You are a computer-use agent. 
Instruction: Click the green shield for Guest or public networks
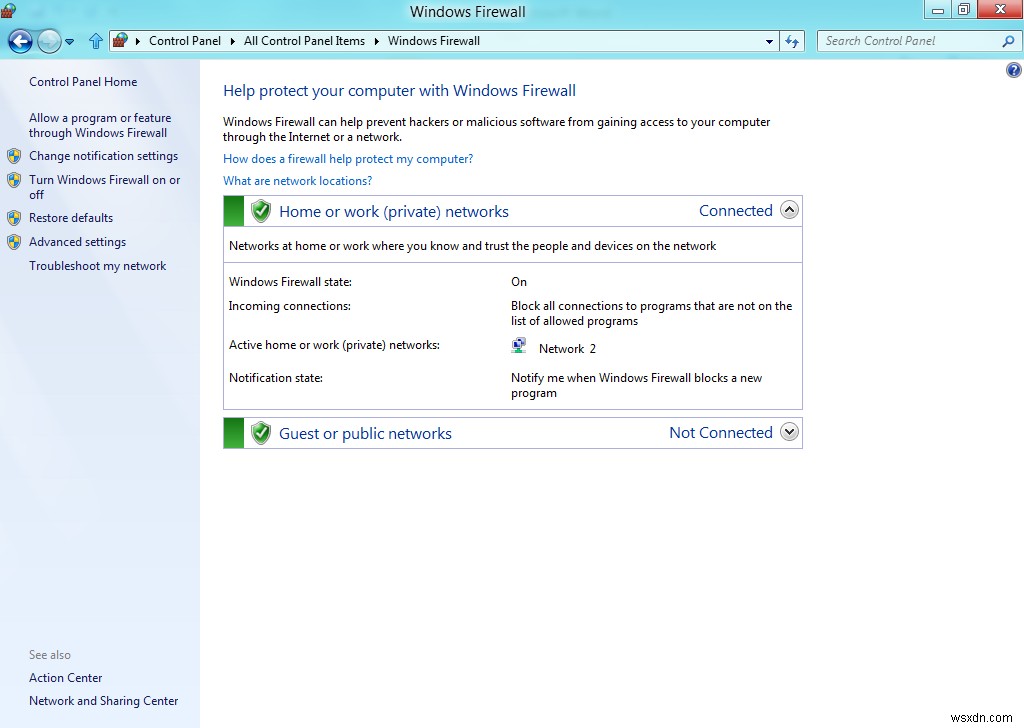click(260, 433)
